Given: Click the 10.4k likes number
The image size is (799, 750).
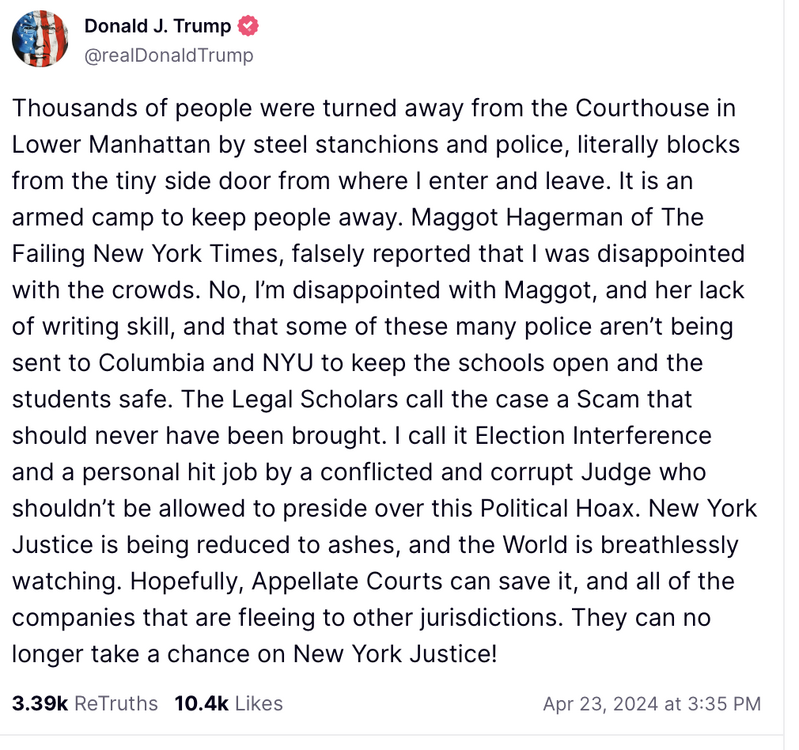Looking at the screenshot, I should click(x=202, y=704).
